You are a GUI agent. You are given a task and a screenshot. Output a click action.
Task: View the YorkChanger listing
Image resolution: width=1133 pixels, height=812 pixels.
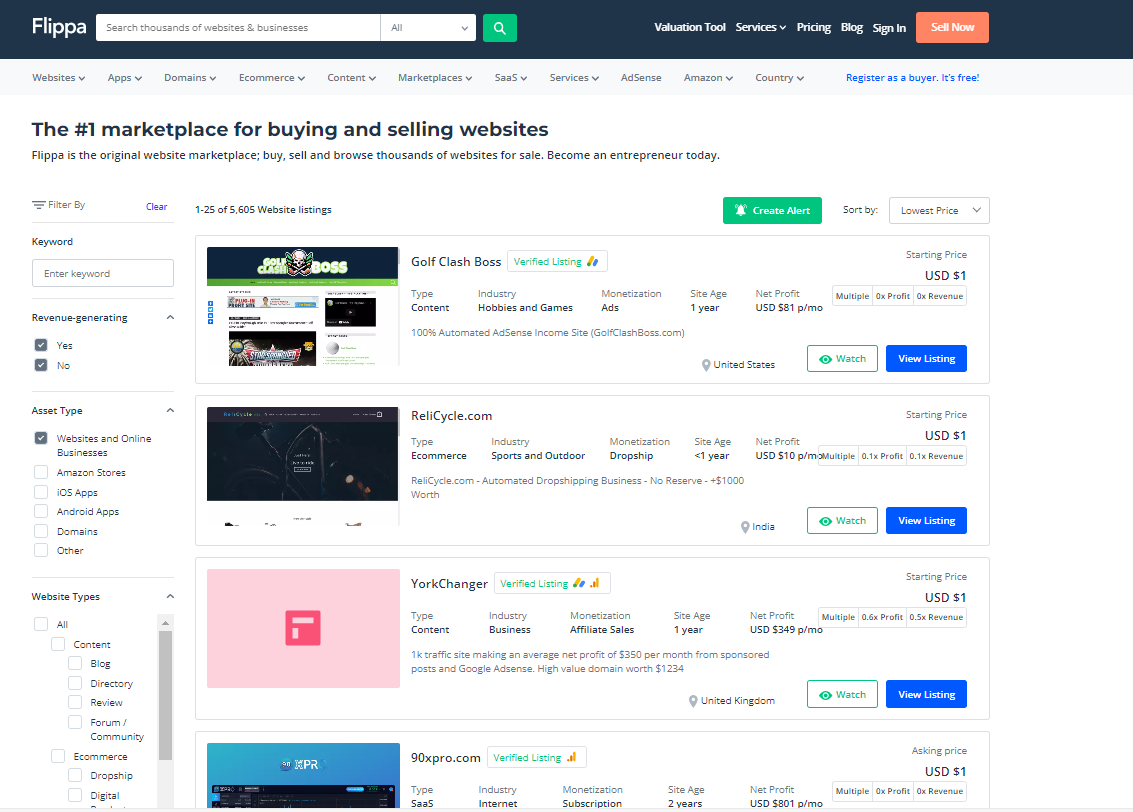pos(926,694)
